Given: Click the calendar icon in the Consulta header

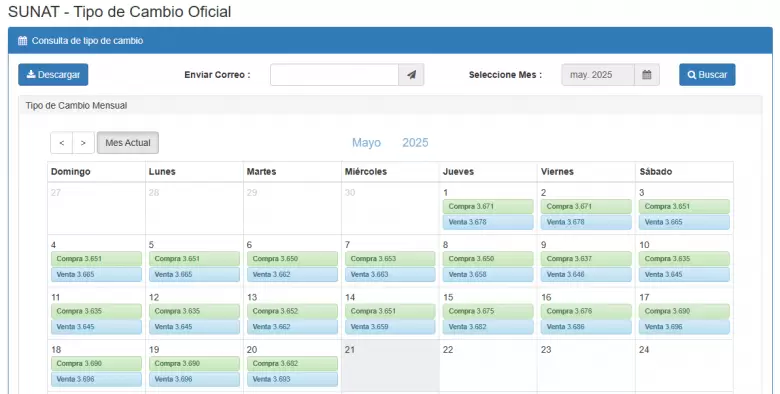Looking at the screenshot, I should pos(22,41).
